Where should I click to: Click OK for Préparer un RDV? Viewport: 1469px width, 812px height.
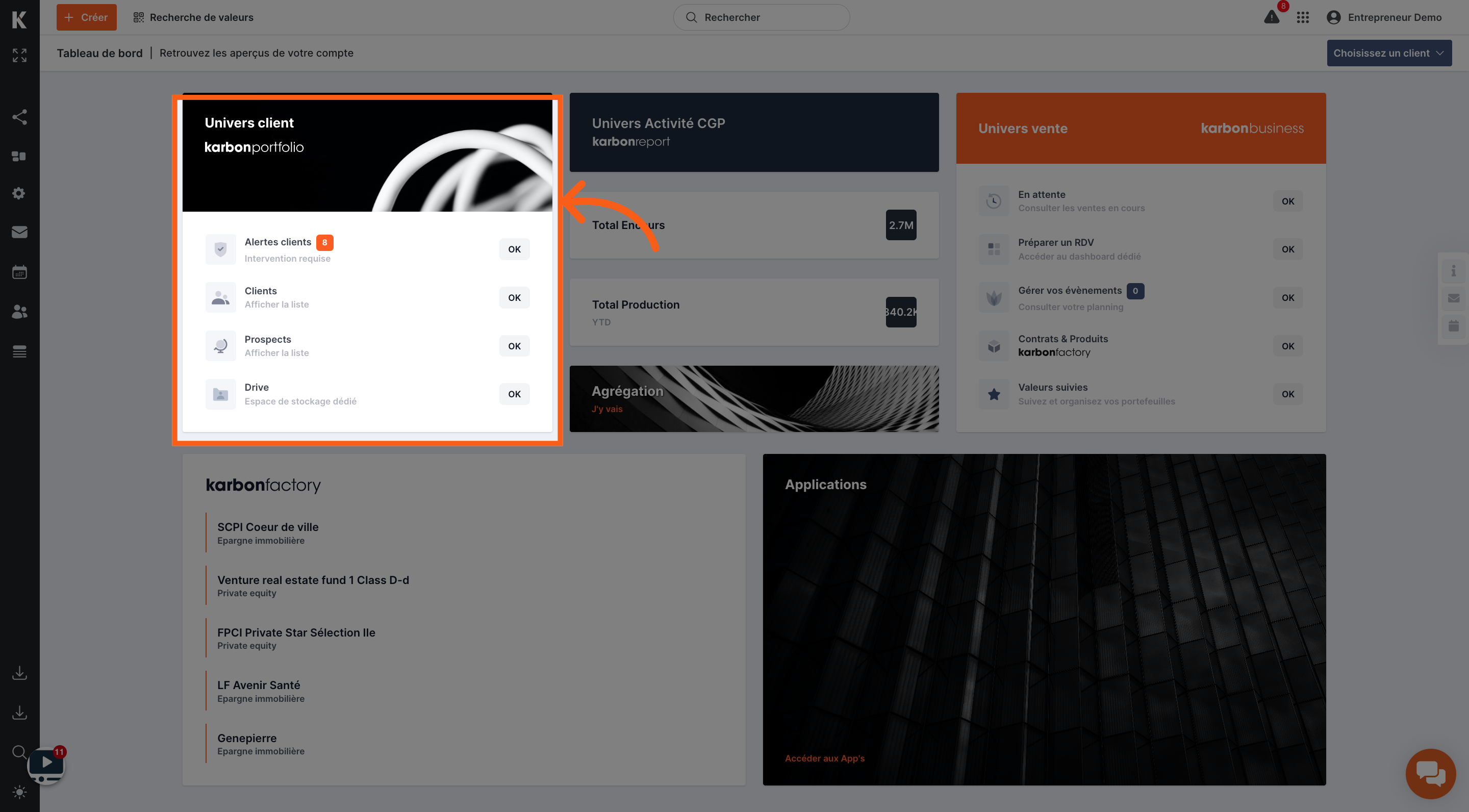(x=1287, y=249)
